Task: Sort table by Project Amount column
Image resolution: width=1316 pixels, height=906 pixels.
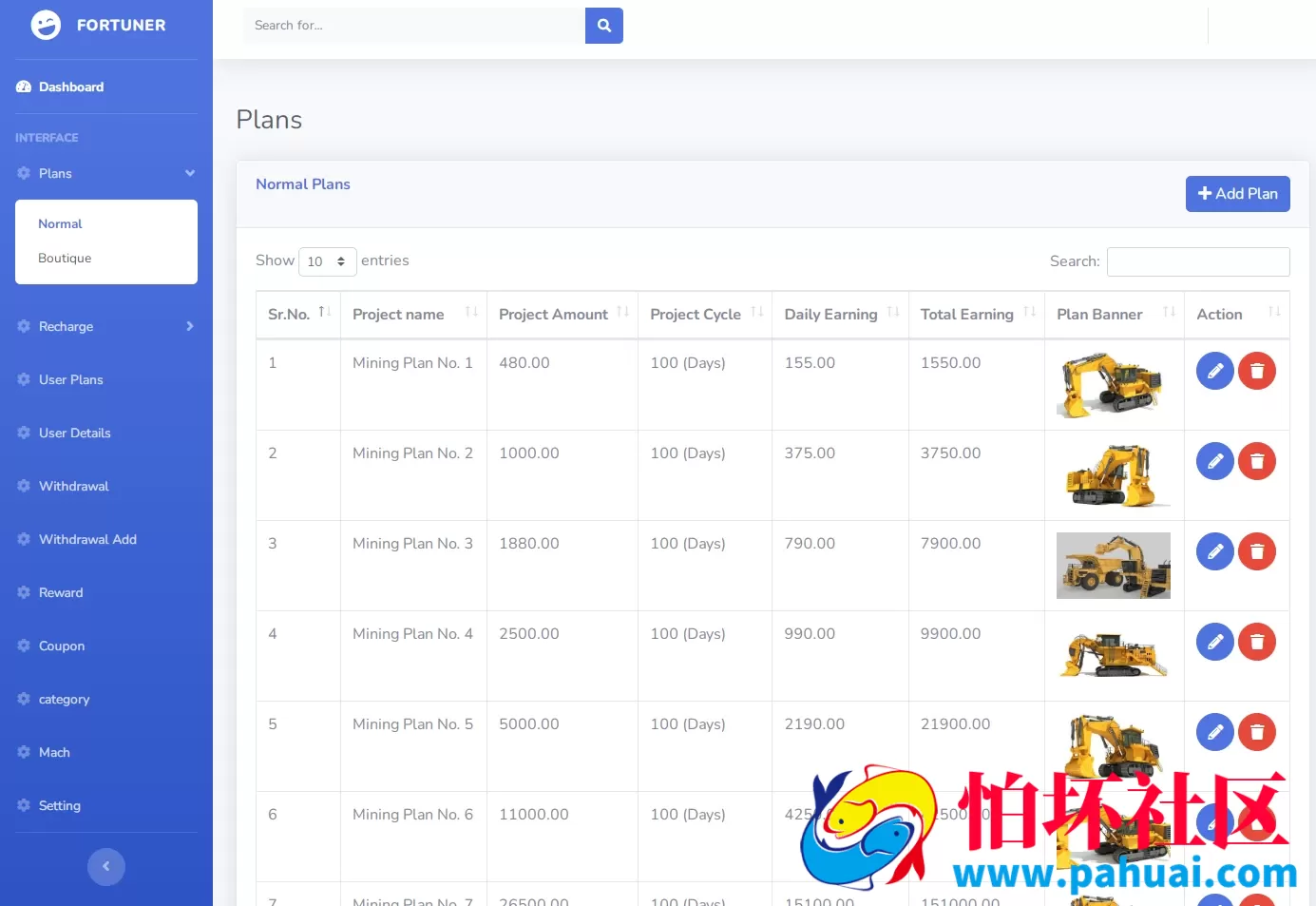Action: click(x=563, y=315)
